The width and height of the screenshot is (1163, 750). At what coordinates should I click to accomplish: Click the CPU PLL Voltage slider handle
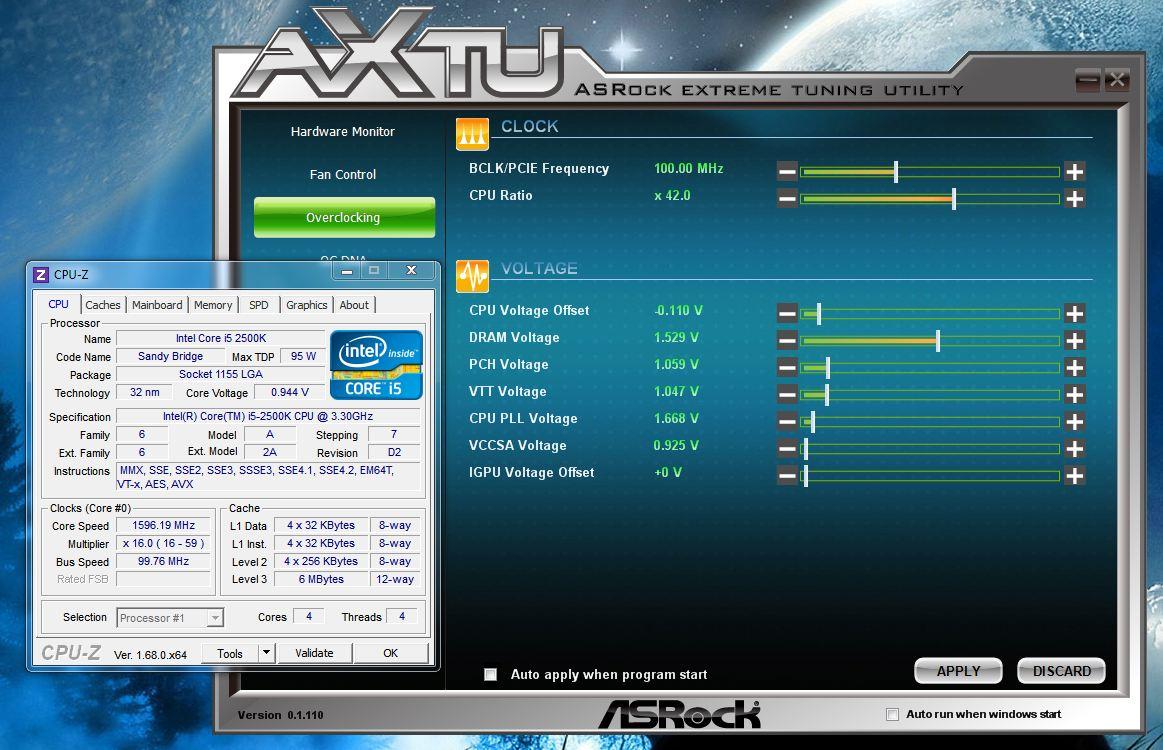[813, 422]
